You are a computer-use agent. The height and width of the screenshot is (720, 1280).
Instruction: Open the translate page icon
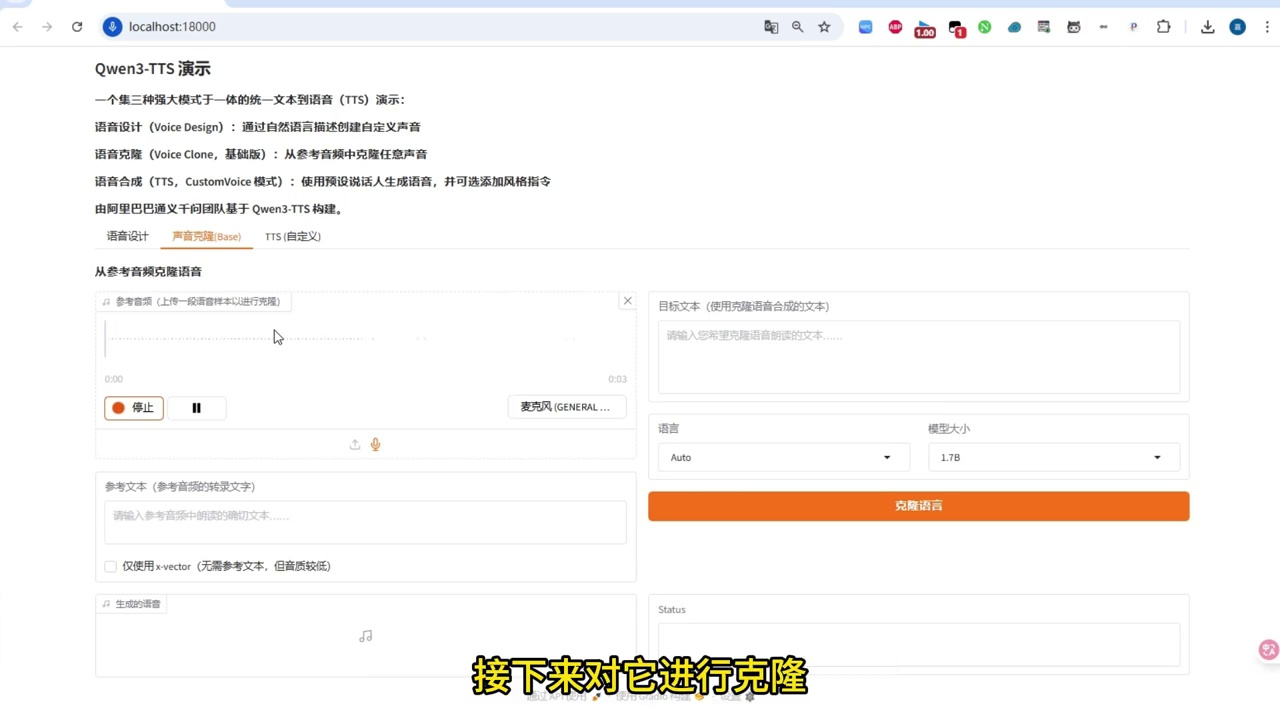[771, 27]
